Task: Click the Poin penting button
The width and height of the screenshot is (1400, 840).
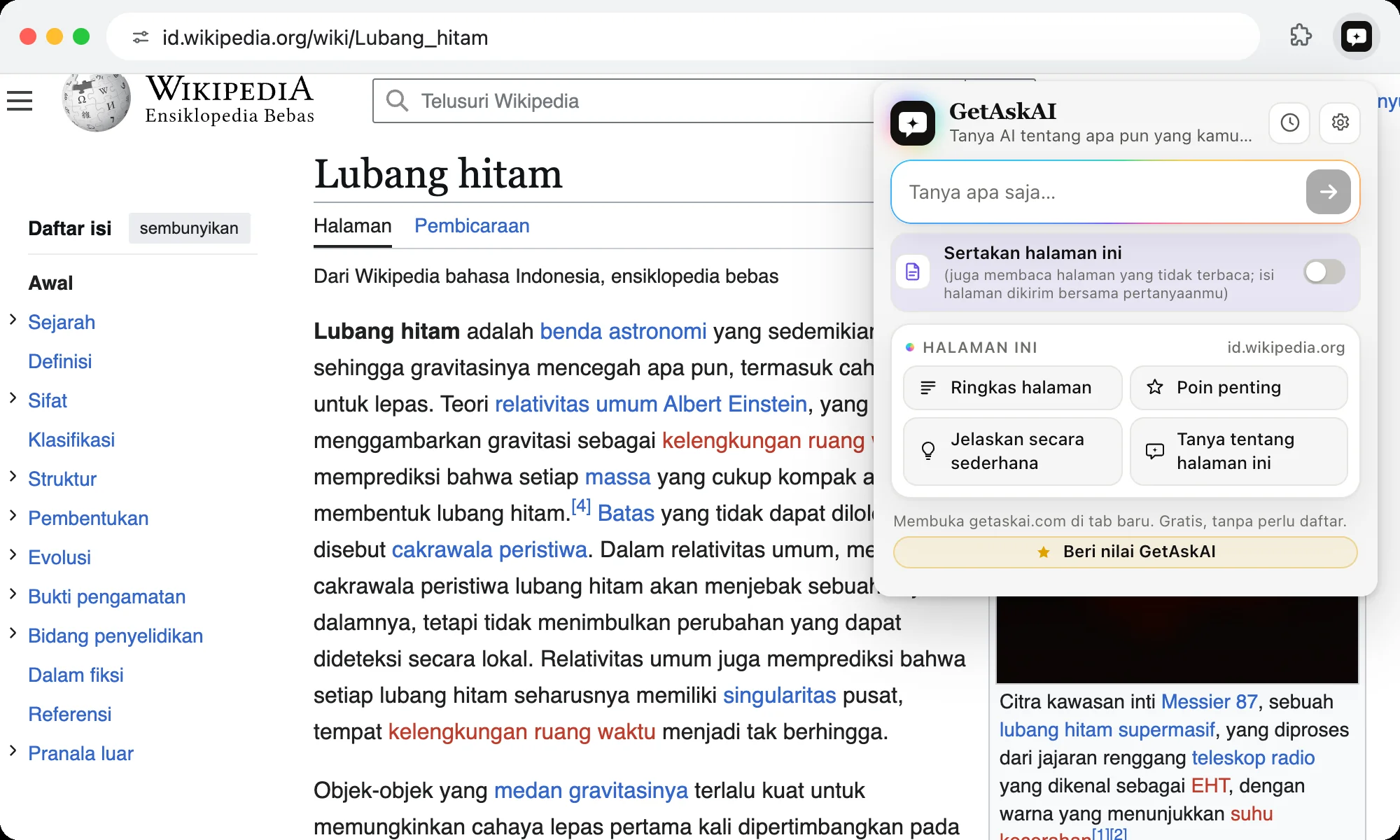Action: (1238, 388)
